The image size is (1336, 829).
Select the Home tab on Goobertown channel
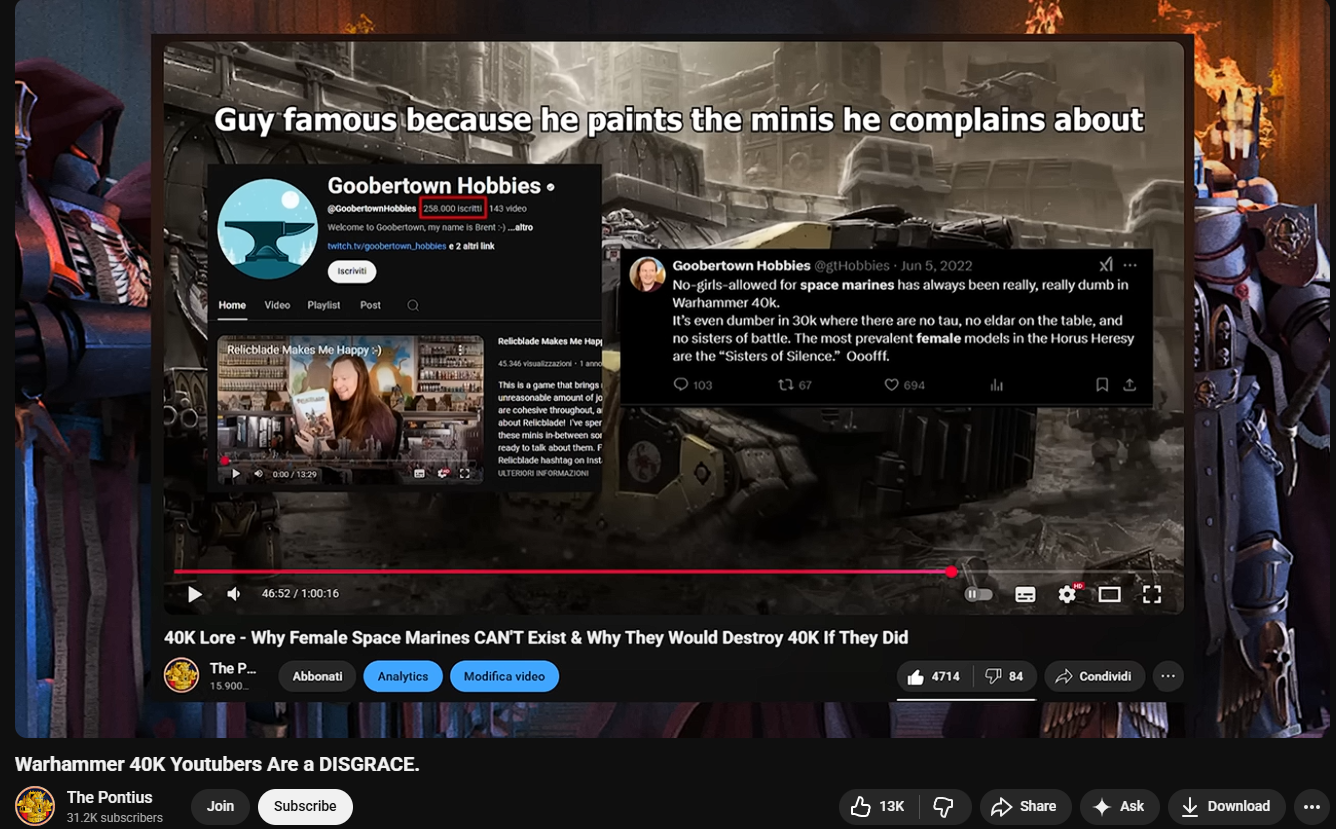tap(232, 305)
